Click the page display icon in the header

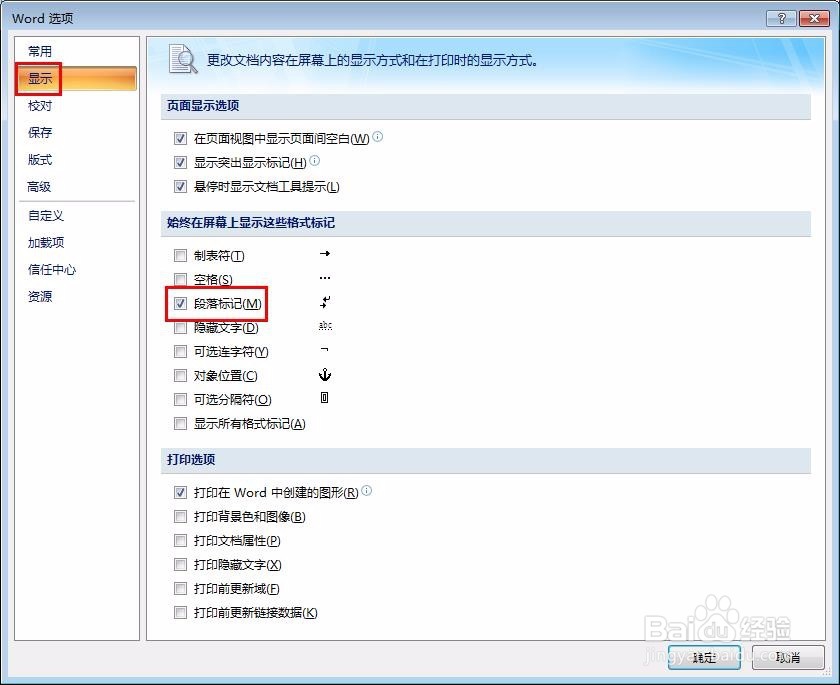point(183,60)
